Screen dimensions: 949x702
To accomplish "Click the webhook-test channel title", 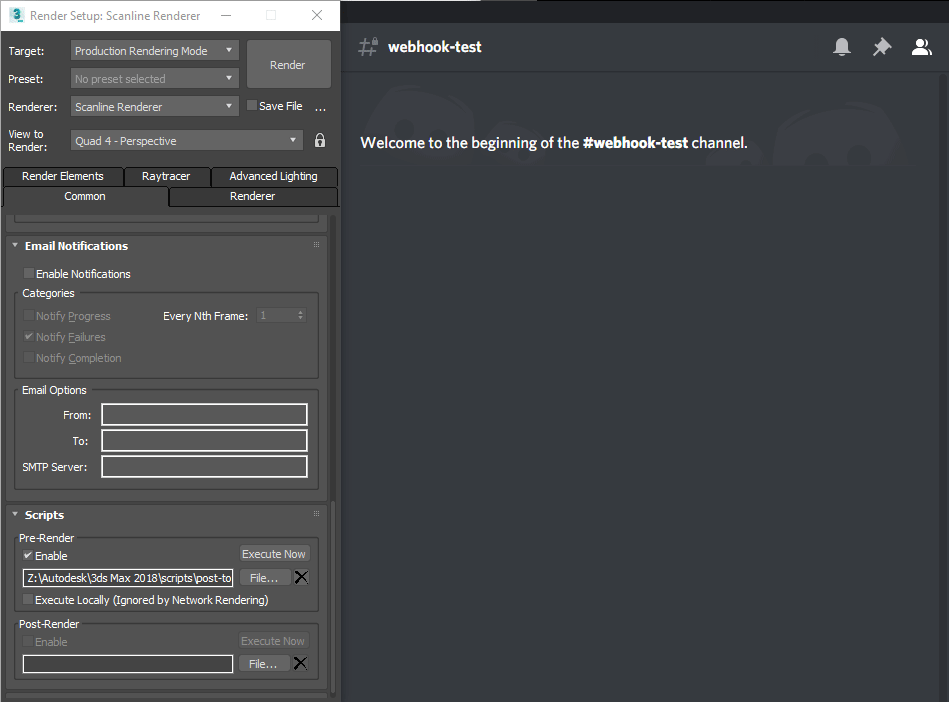I will (435, 47).
